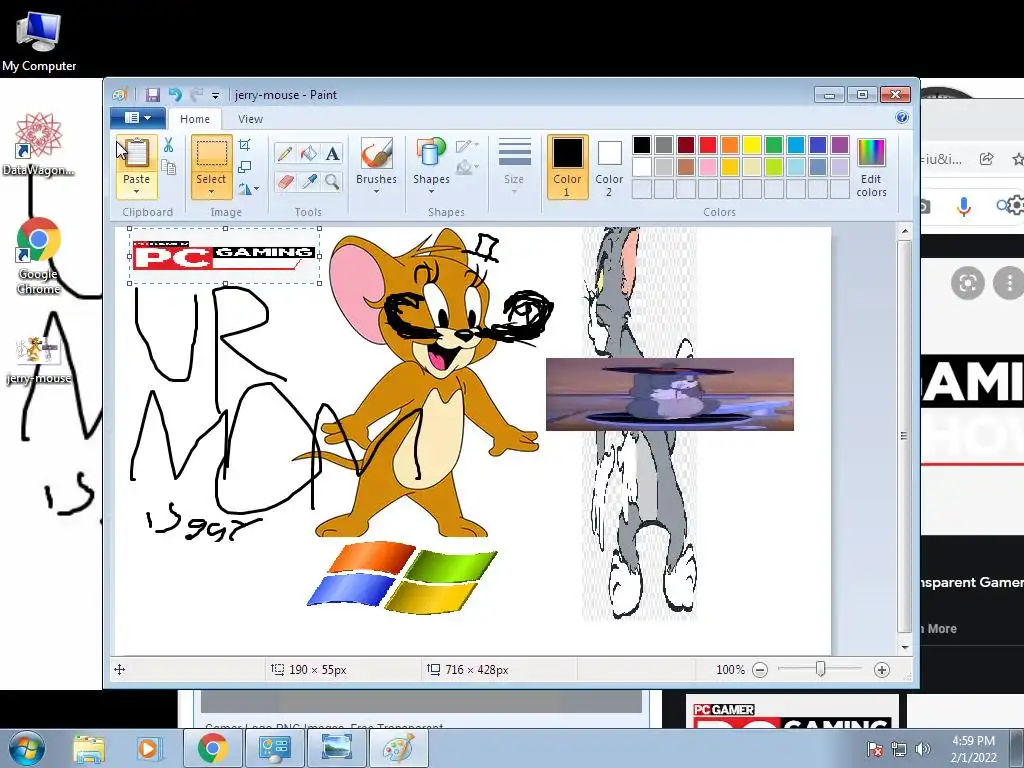Click the PC Gaming logo selection on canvas
This screenshot has height=768, width=1024.
point(224,255)
